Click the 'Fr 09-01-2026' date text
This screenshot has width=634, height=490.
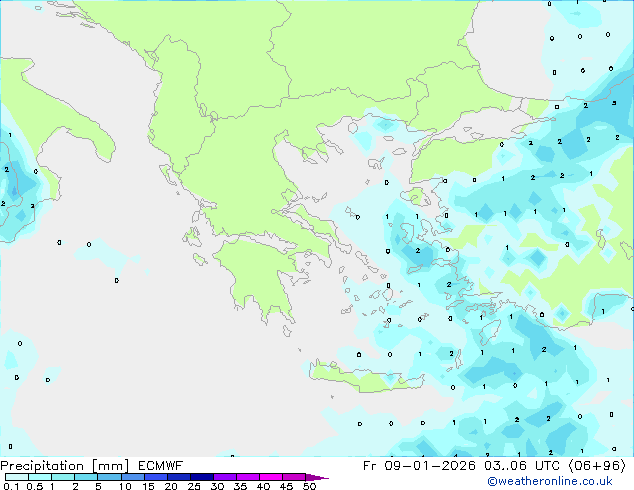coord(419,466)
